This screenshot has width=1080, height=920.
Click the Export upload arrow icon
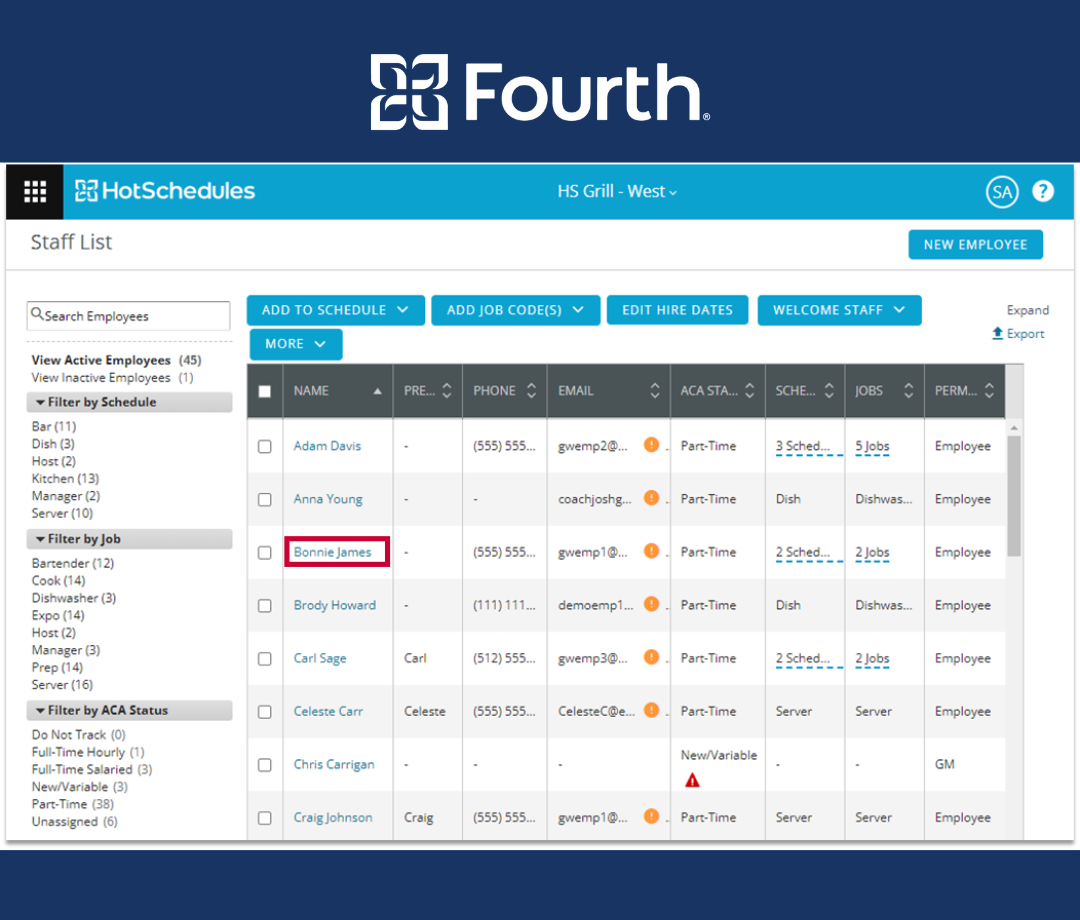(997, 333)
